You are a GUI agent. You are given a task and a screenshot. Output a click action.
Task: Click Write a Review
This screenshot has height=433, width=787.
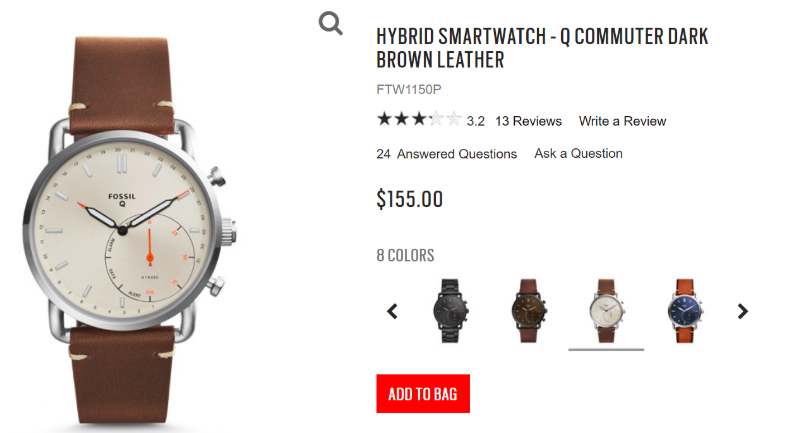point(622,121)
